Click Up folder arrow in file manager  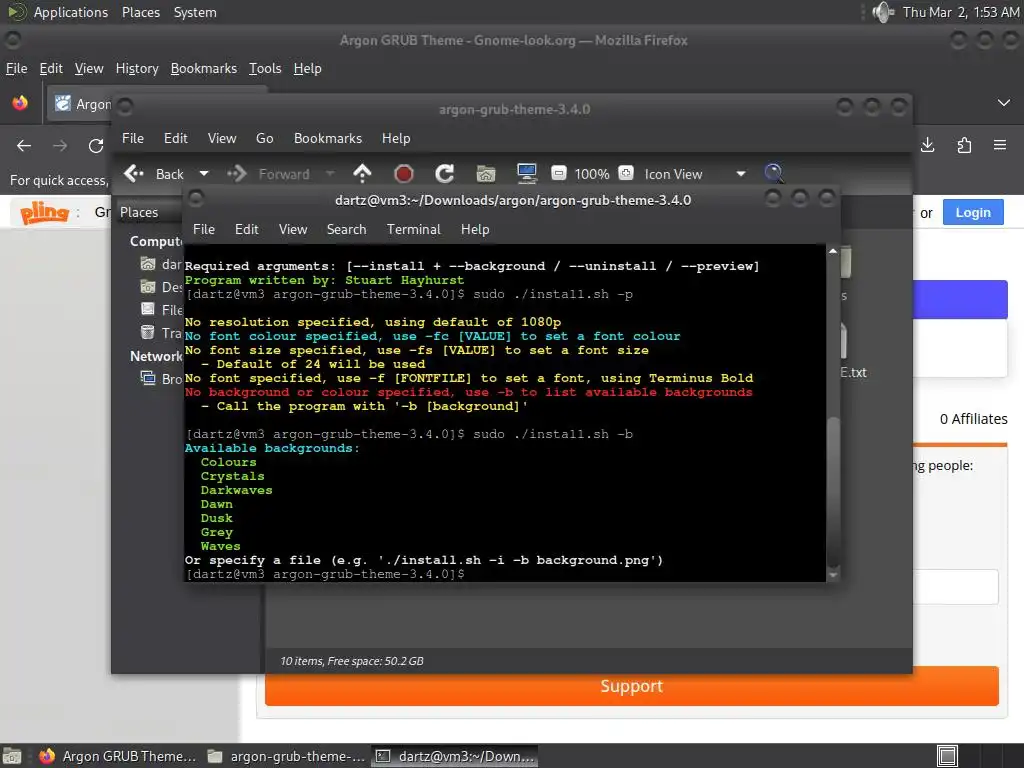[362, 174]
